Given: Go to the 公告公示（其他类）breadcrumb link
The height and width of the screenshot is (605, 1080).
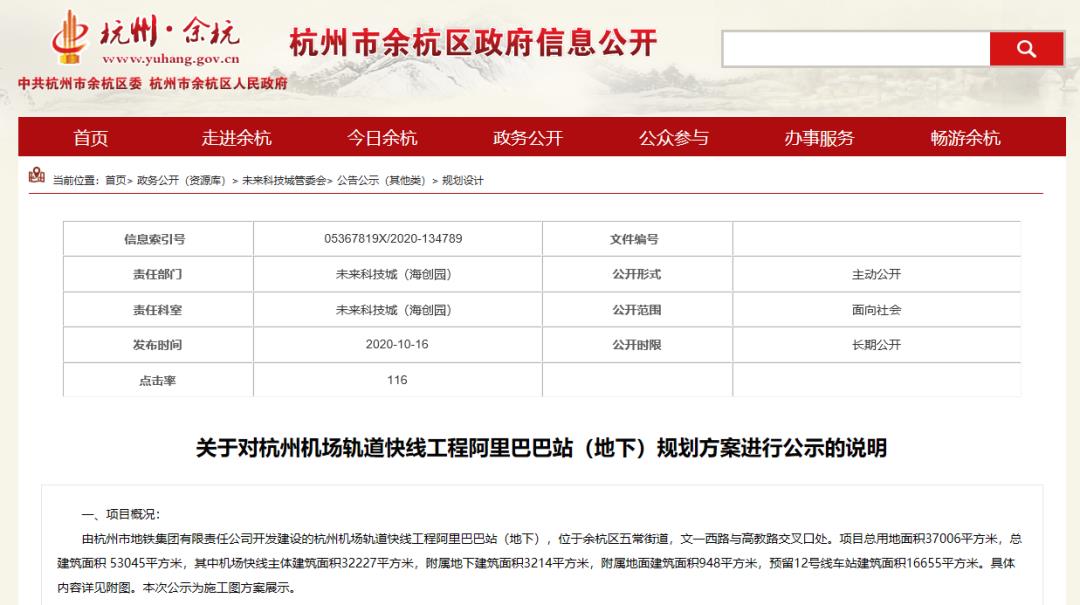Looking at the screenshot, I should pos(381,181).
